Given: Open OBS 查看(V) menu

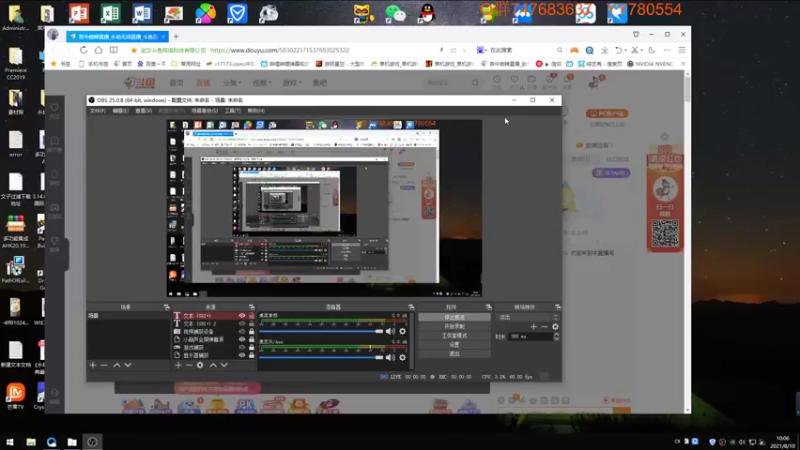Looking at the screenshot, I should (x=143, y=111).
